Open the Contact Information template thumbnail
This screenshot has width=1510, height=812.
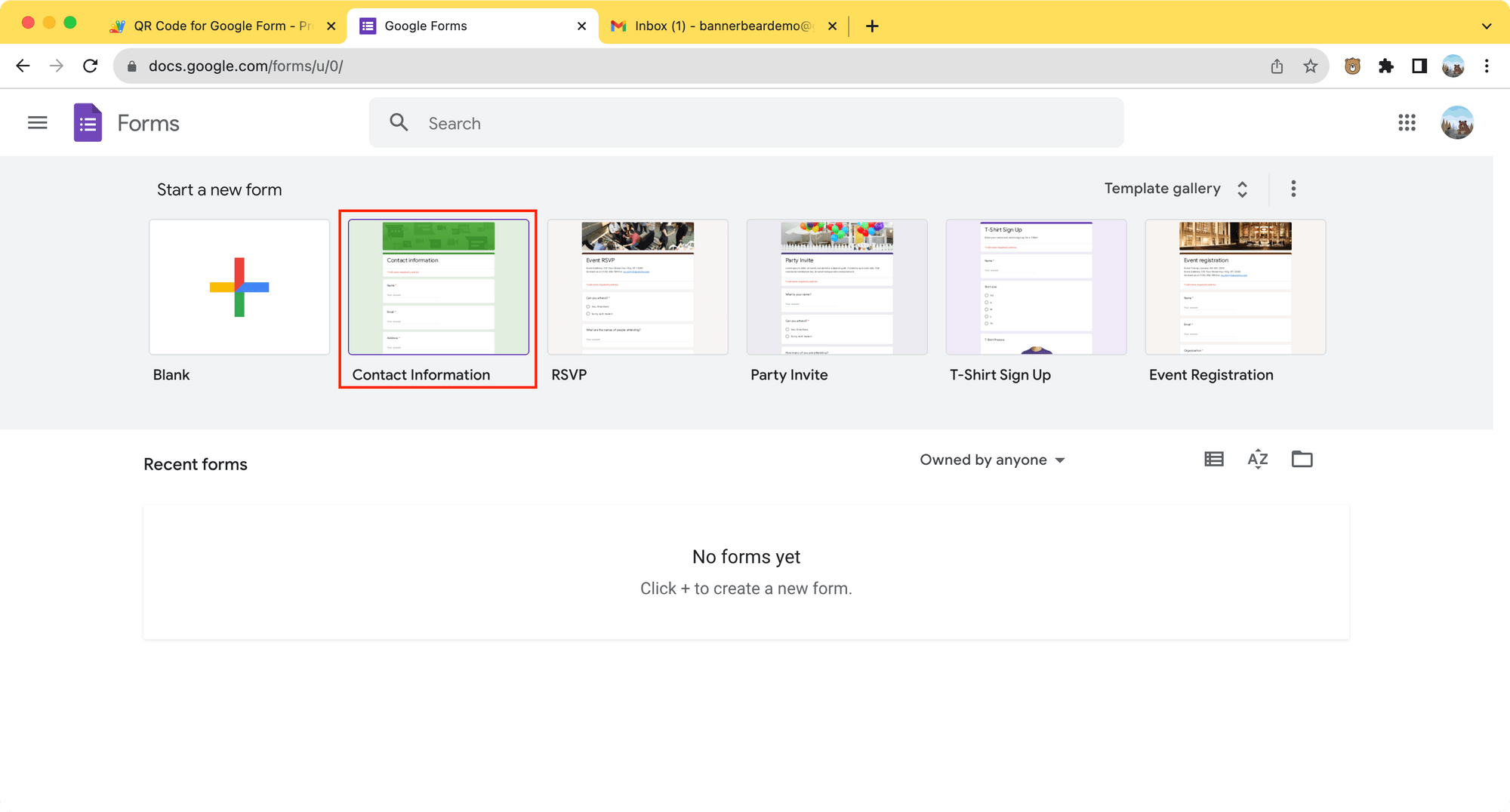click(438, 287)
